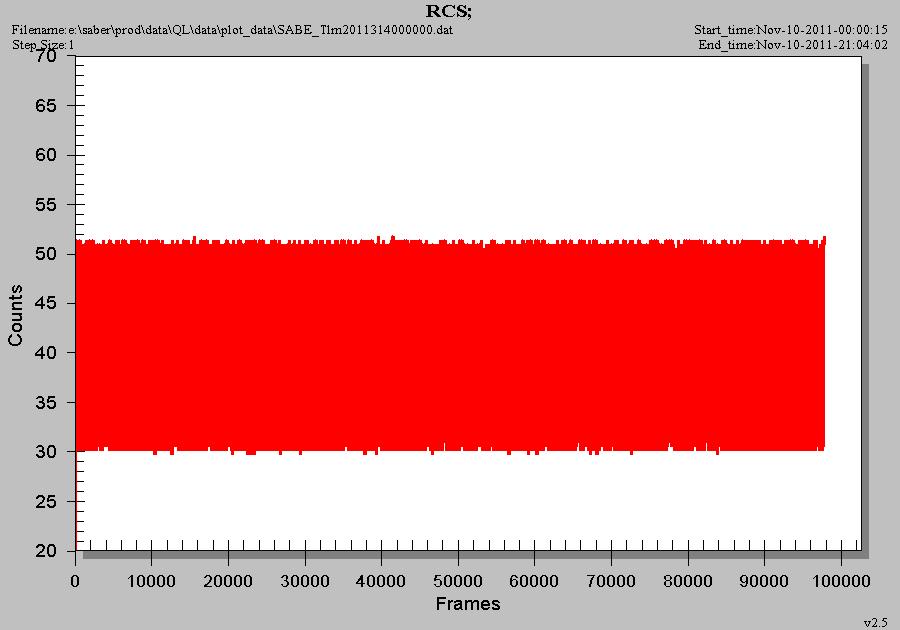900x630 pixels.
Task: Click the Start_time Nov-10-2011-00:00:15 text
Action: tap(790, 30)
